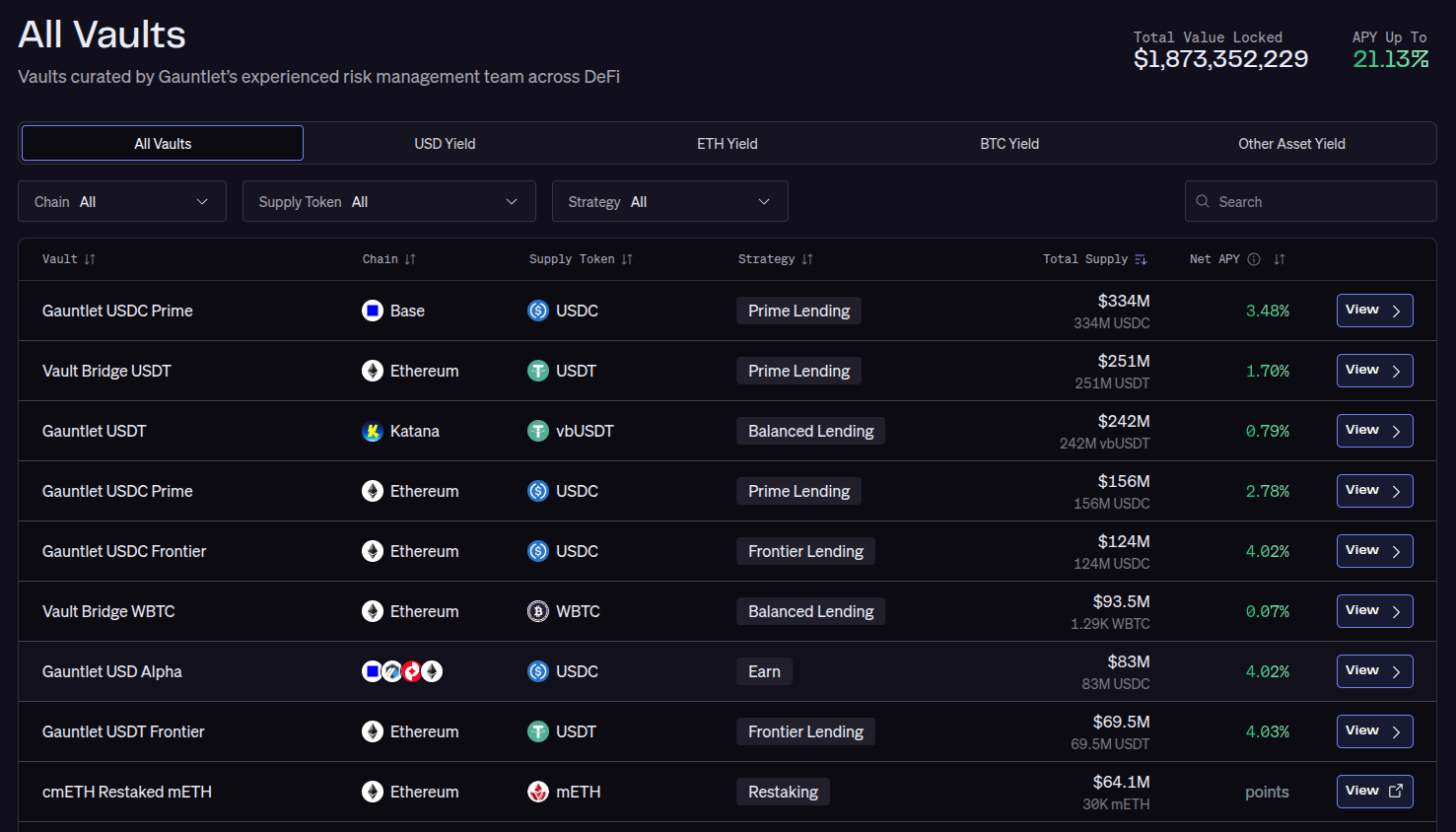Open the Other Asset Yield tab

coord(1291,144)
